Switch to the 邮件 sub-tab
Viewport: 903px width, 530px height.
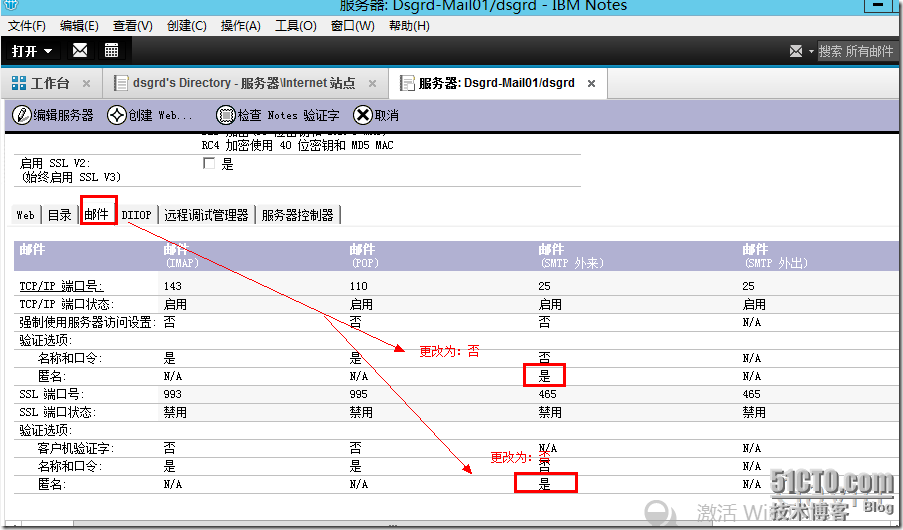pos(97,214)
